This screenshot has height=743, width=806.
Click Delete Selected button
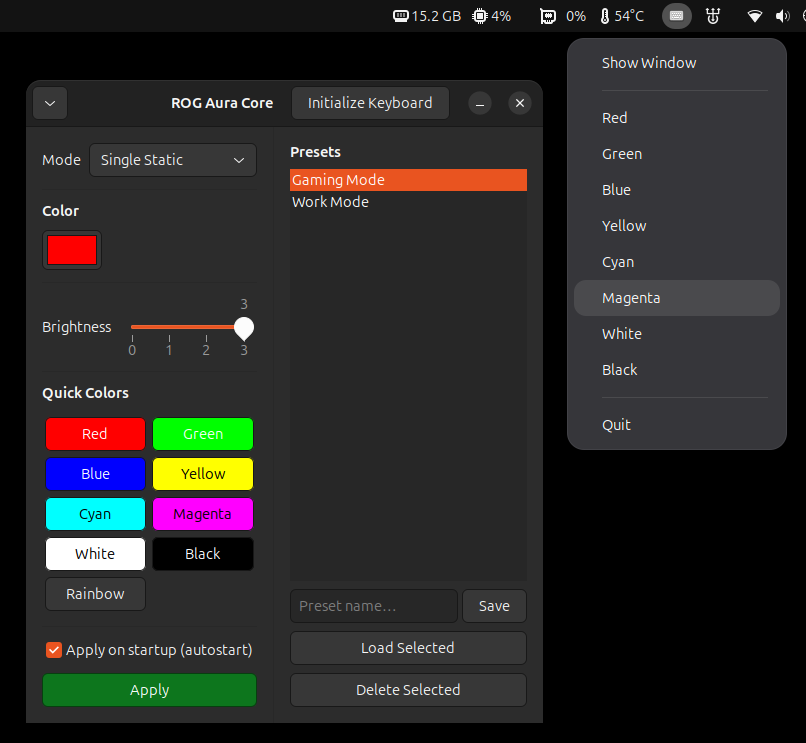click(408, 690)
